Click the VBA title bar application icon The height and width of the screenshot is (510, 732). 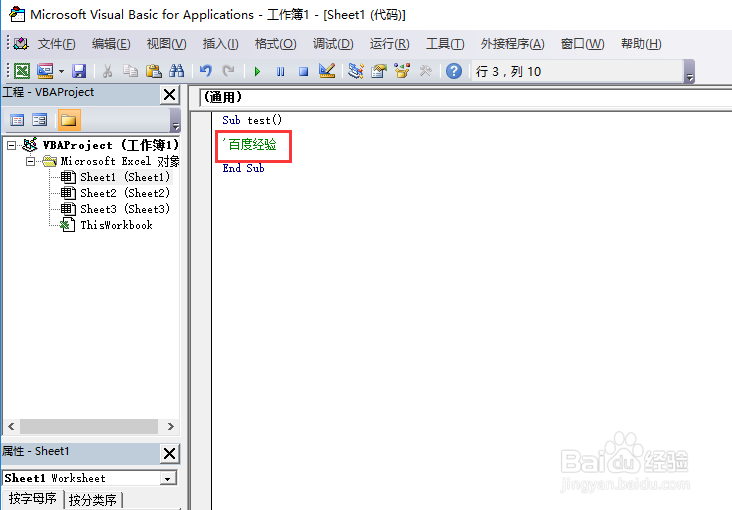tap(17, 14)
